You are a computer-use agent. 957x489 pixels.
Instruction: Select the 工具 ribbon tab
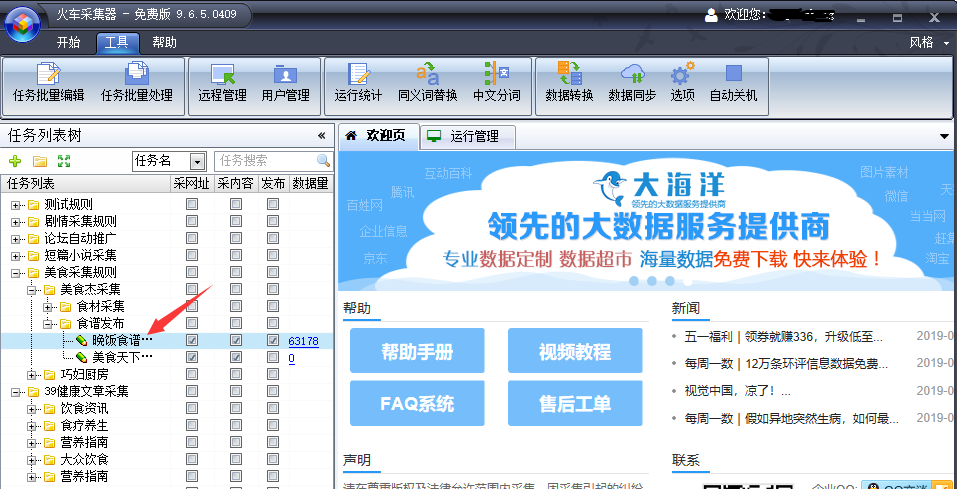tap(117, 42)
